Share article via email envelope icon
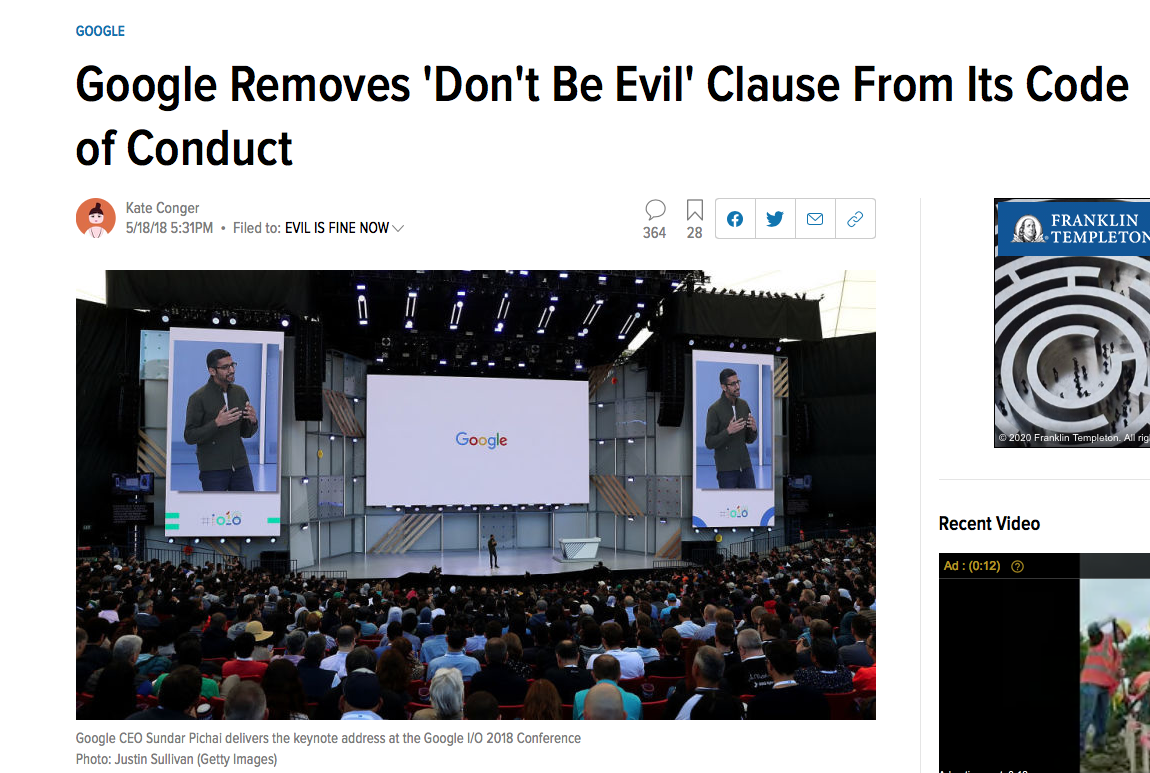Viewport: 1150px width, 773px height. click(x=815, y=219)
